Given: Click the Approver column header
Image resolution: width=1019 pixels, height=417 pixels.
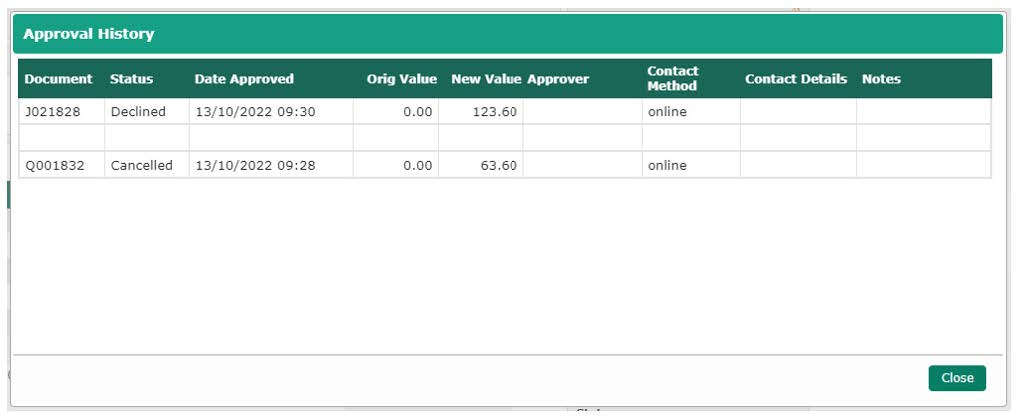Looking at the screenshot, I should pyautogui.click(x=558, y=79).
